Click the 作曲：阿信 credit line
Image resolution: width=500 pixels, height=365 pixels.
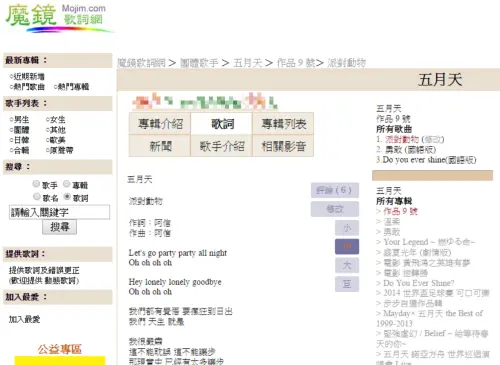point(150,233)
